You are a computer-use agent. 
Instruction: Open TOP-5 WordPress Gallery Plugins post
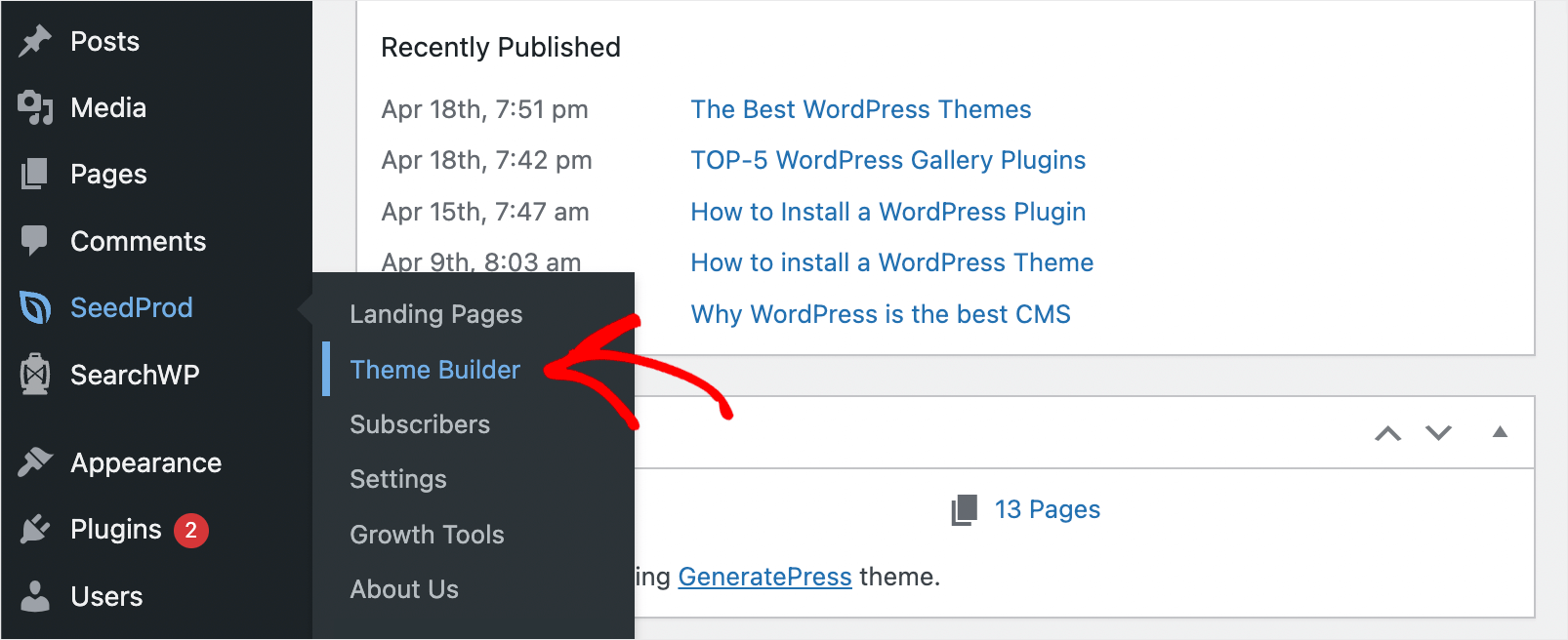[888, 160]
